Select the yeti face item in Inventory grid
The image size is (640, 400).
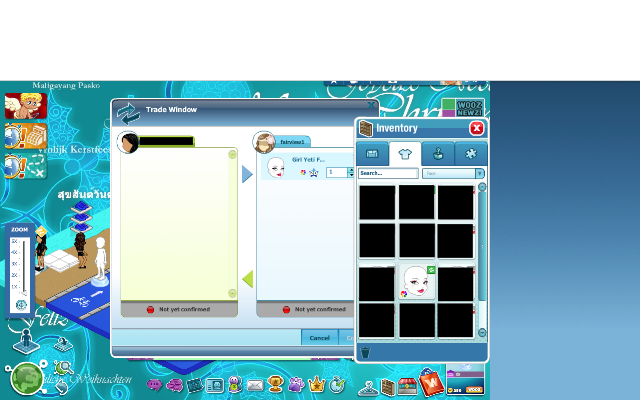417,282
